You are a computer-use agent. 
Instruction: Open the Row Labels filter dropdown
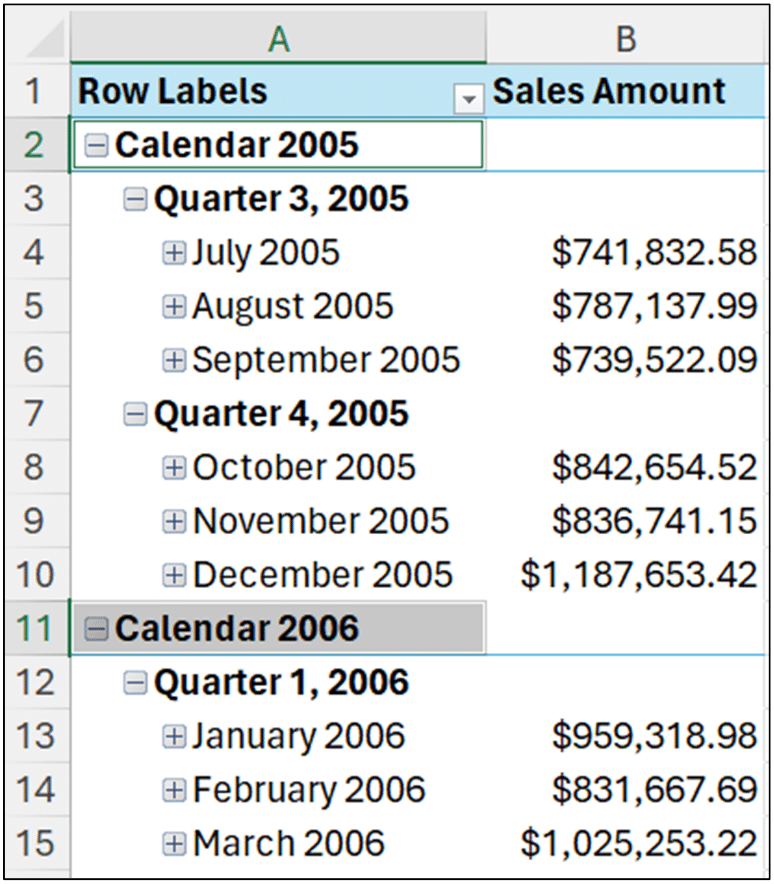[469, 97]
